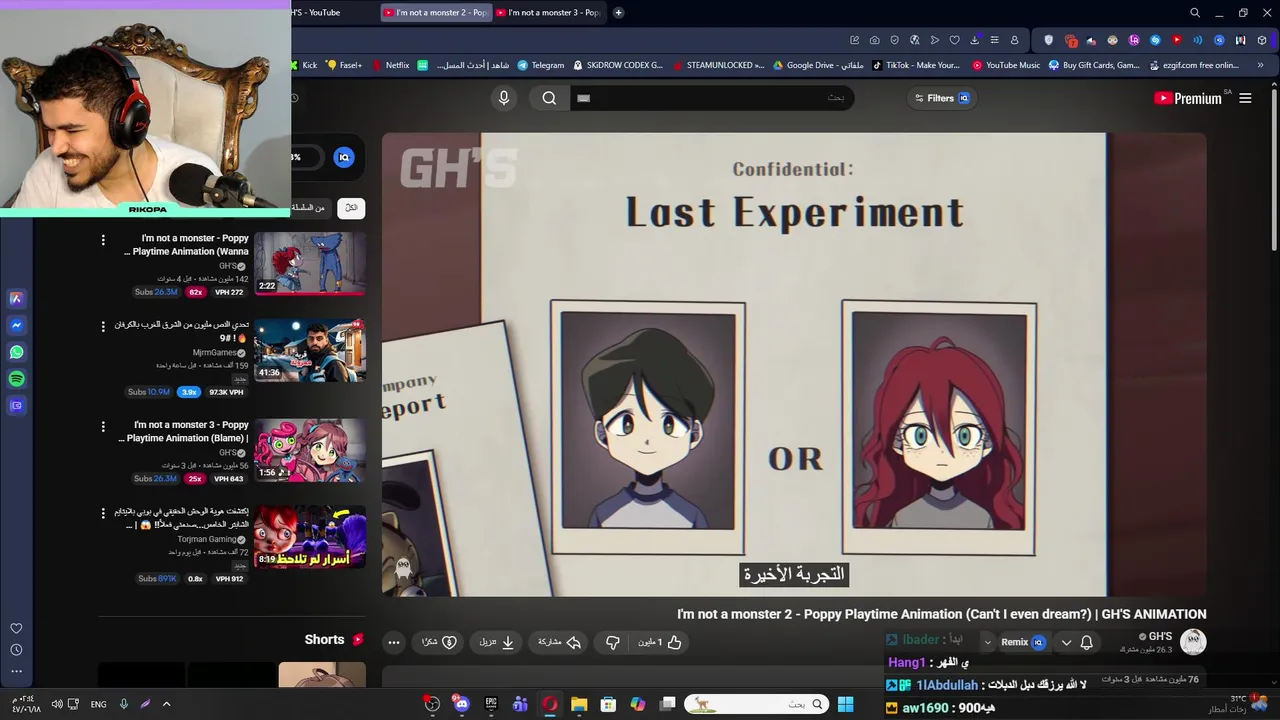1280x720 pixels.
Task: Open the YouTube Music bookmark
Action: pyautogui.click(x=1006, y=65)
